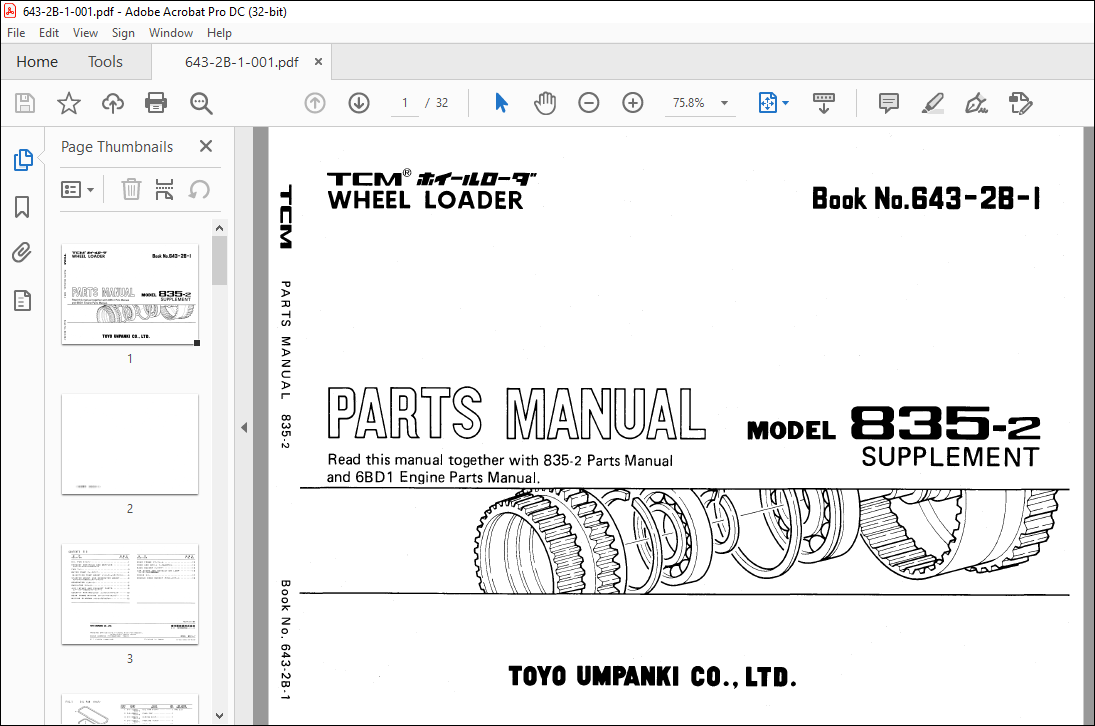1095x726 pixels.
Task: Activate the Hand pan tool
Action: 545,103
